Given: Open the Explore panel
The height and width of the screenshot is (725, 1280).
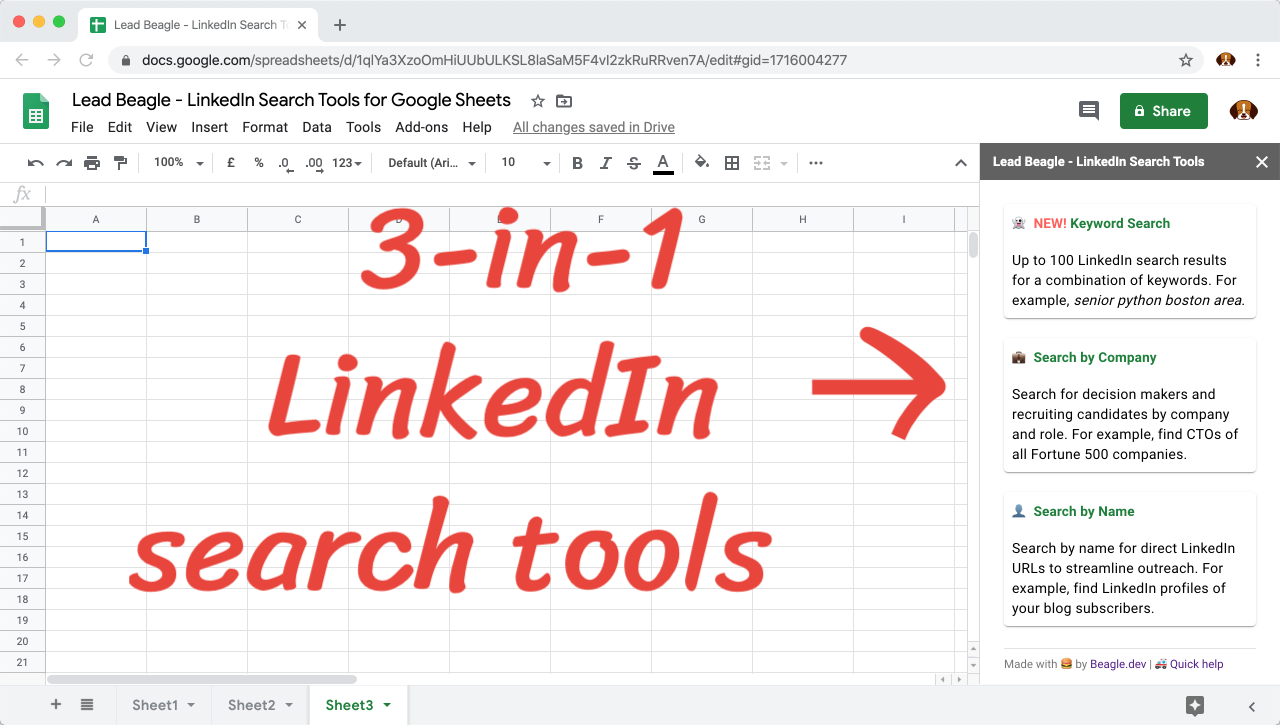Looking at the screenshot, I should tap(1195, 706).
